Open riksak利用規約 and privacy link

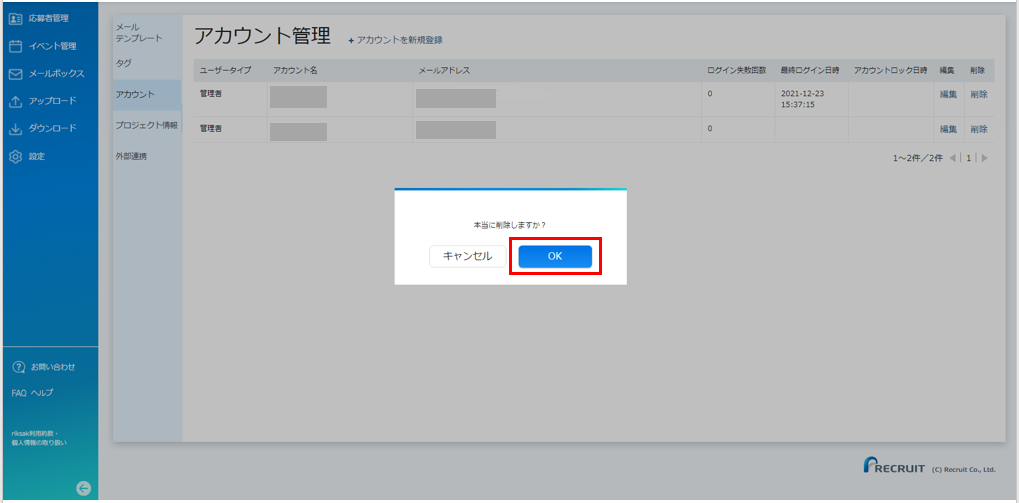[39, 438]
